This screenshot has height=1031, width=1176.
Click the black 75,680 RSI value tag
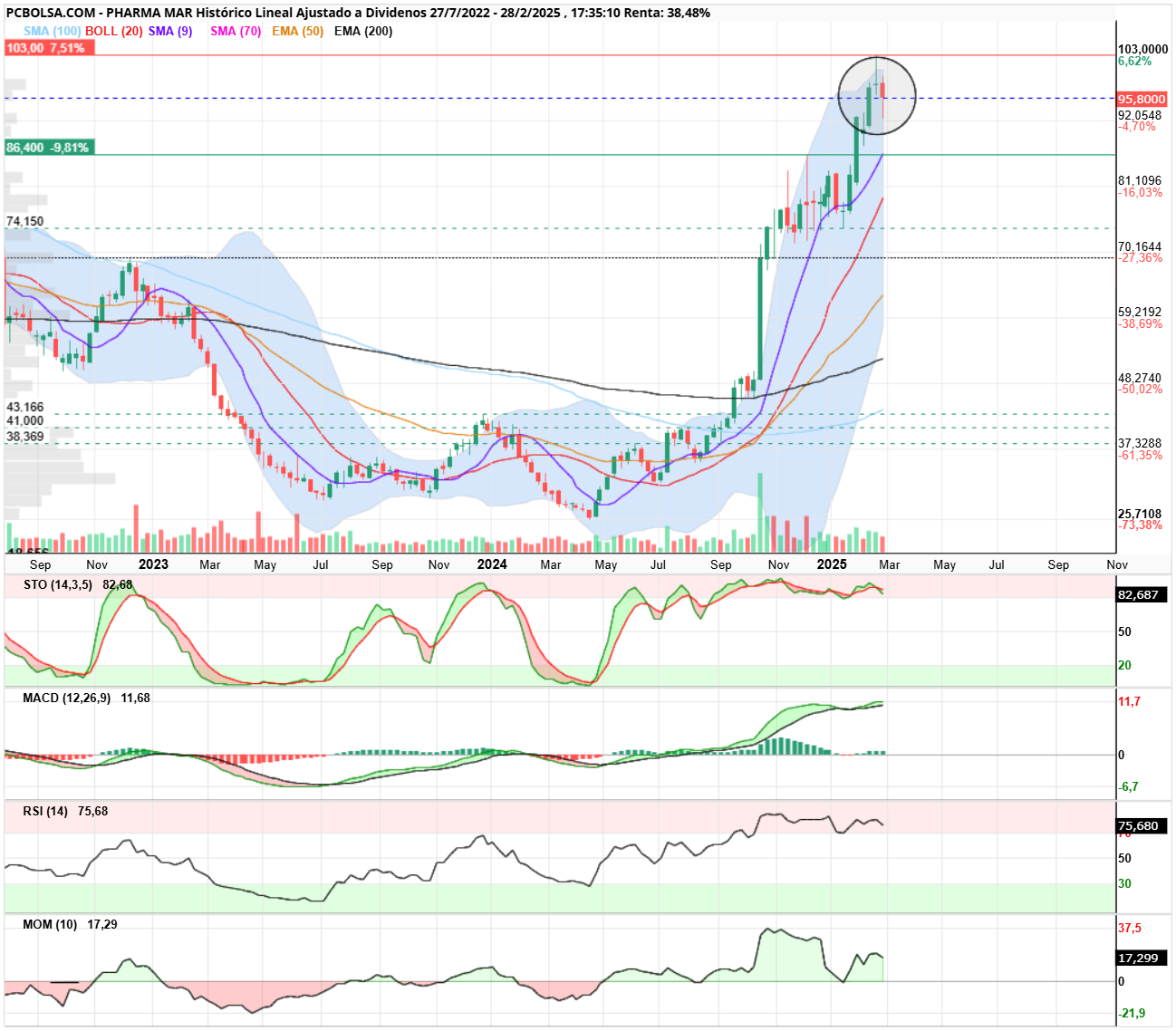coord(1142,826)
